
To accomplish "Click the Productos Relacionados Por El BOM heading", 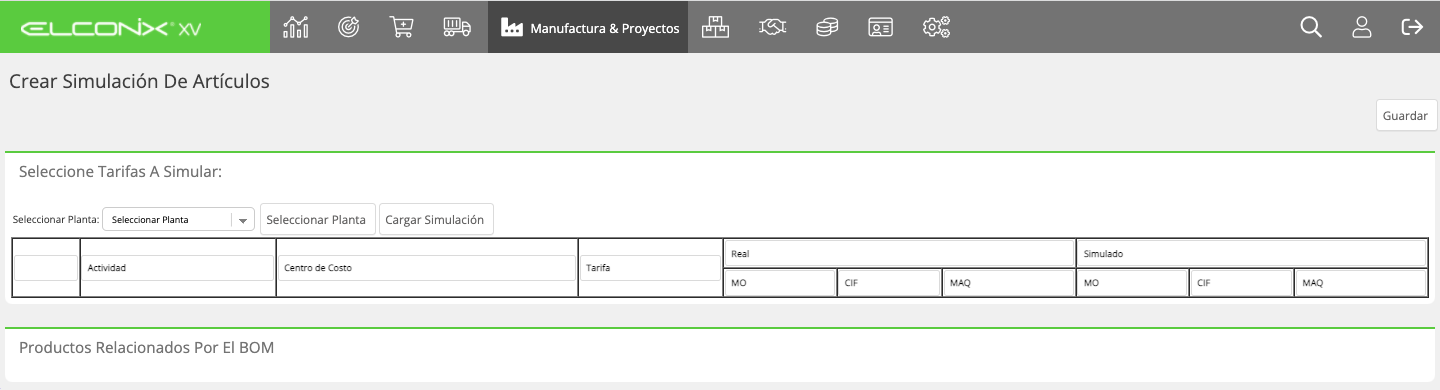I will click(x=146, y=348).
